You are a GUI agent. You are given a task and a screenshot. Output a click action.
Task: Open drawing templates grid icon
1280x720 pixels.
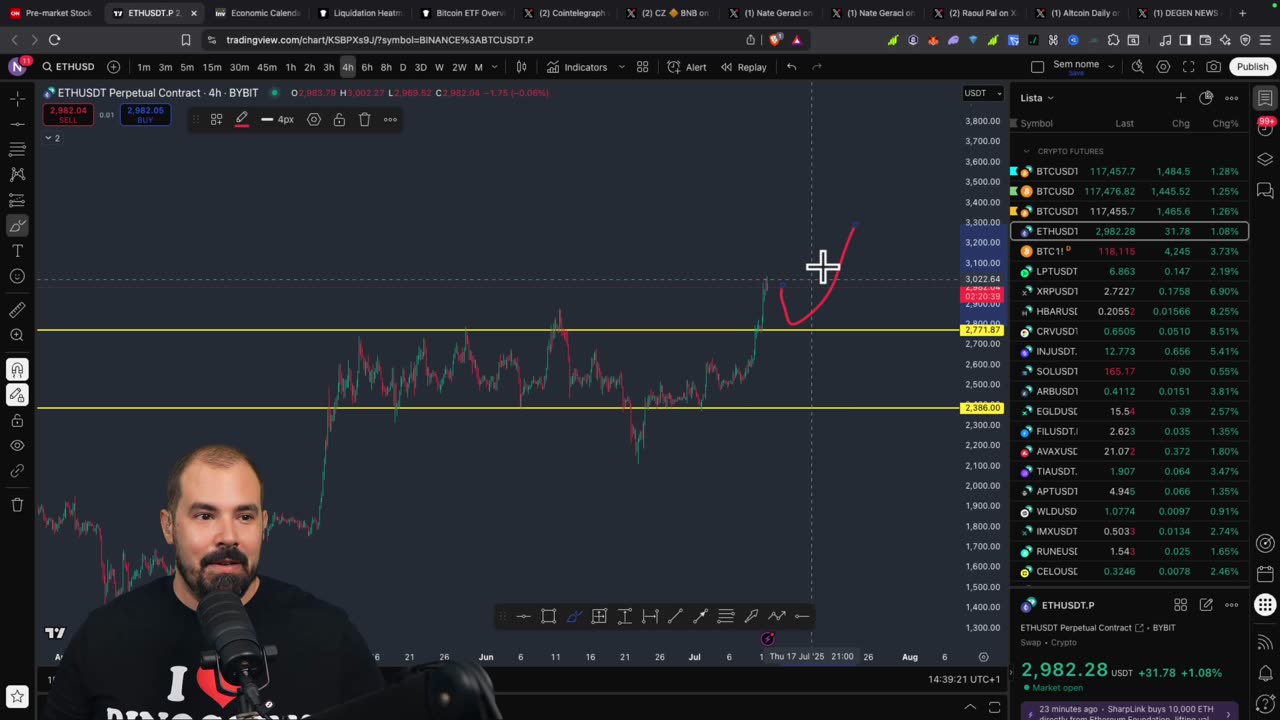coord(216,119)
